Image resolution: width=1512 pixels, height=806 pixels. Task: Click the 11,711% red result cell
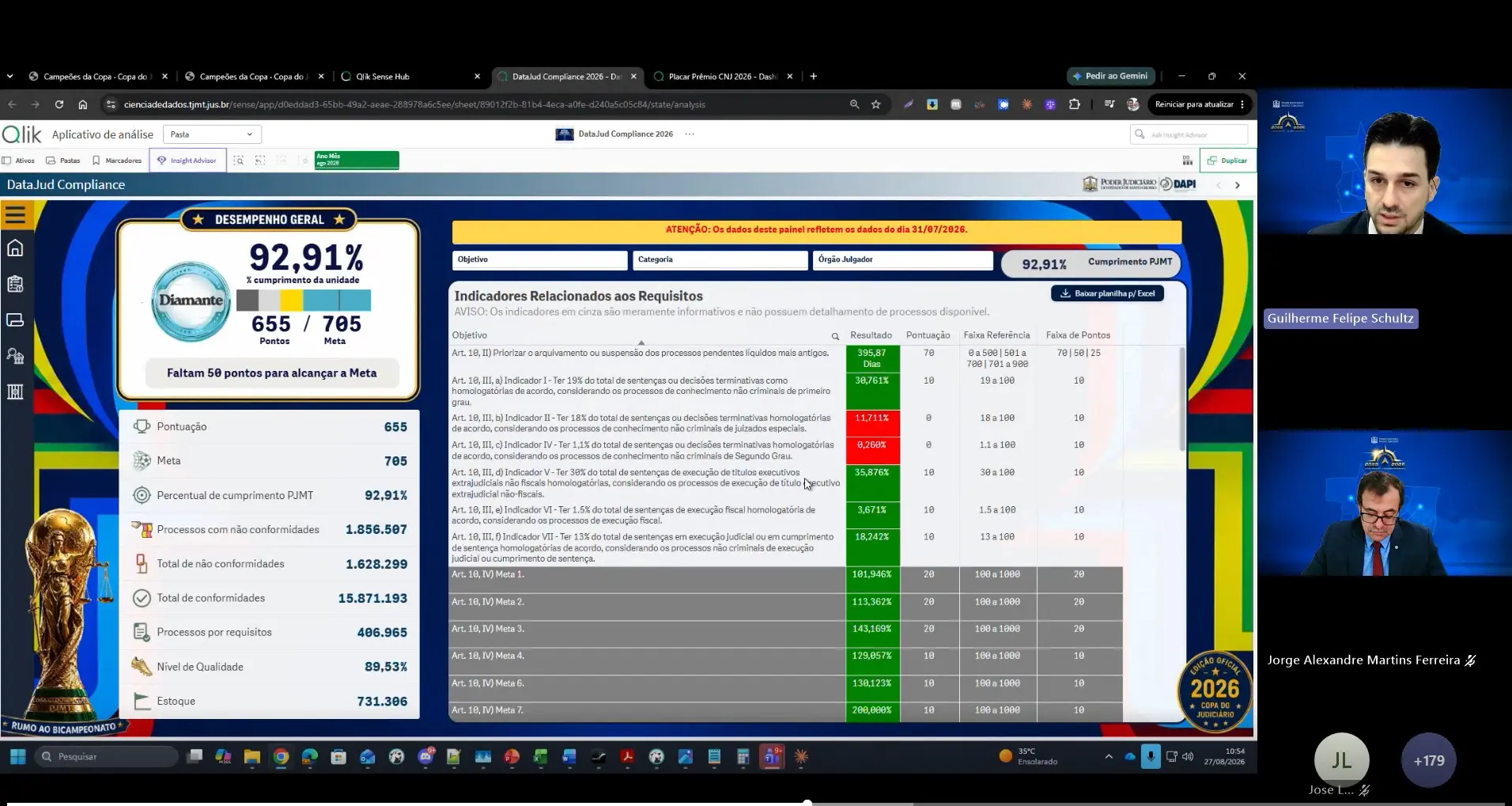872,423
